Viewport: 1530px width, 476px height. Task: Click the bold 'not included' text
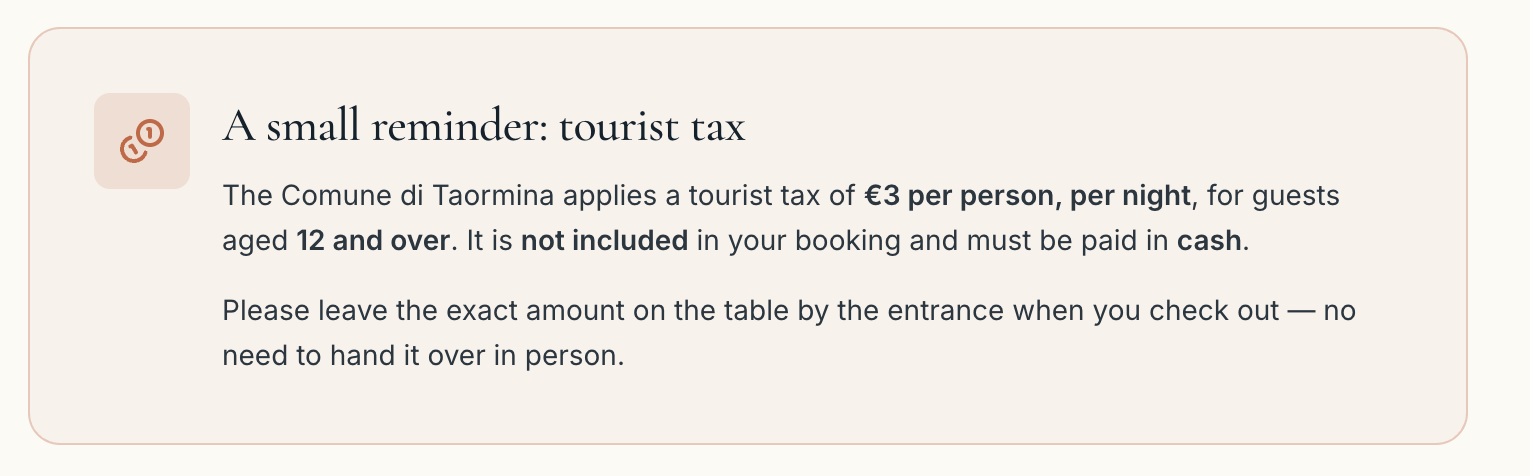pos(604,243)
